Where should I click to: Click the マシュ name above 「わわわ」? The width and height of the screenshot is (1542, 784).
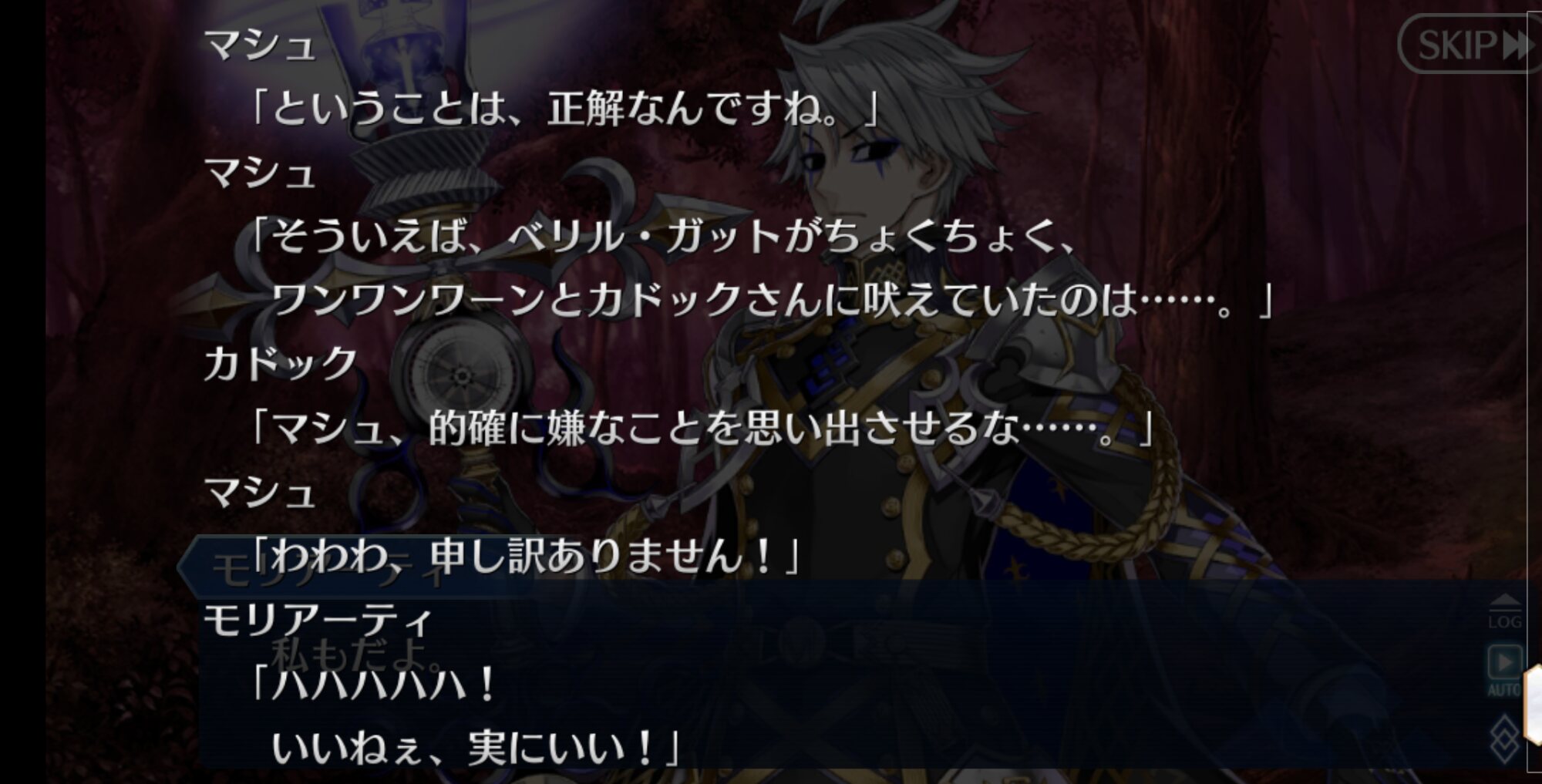point(261,492)
